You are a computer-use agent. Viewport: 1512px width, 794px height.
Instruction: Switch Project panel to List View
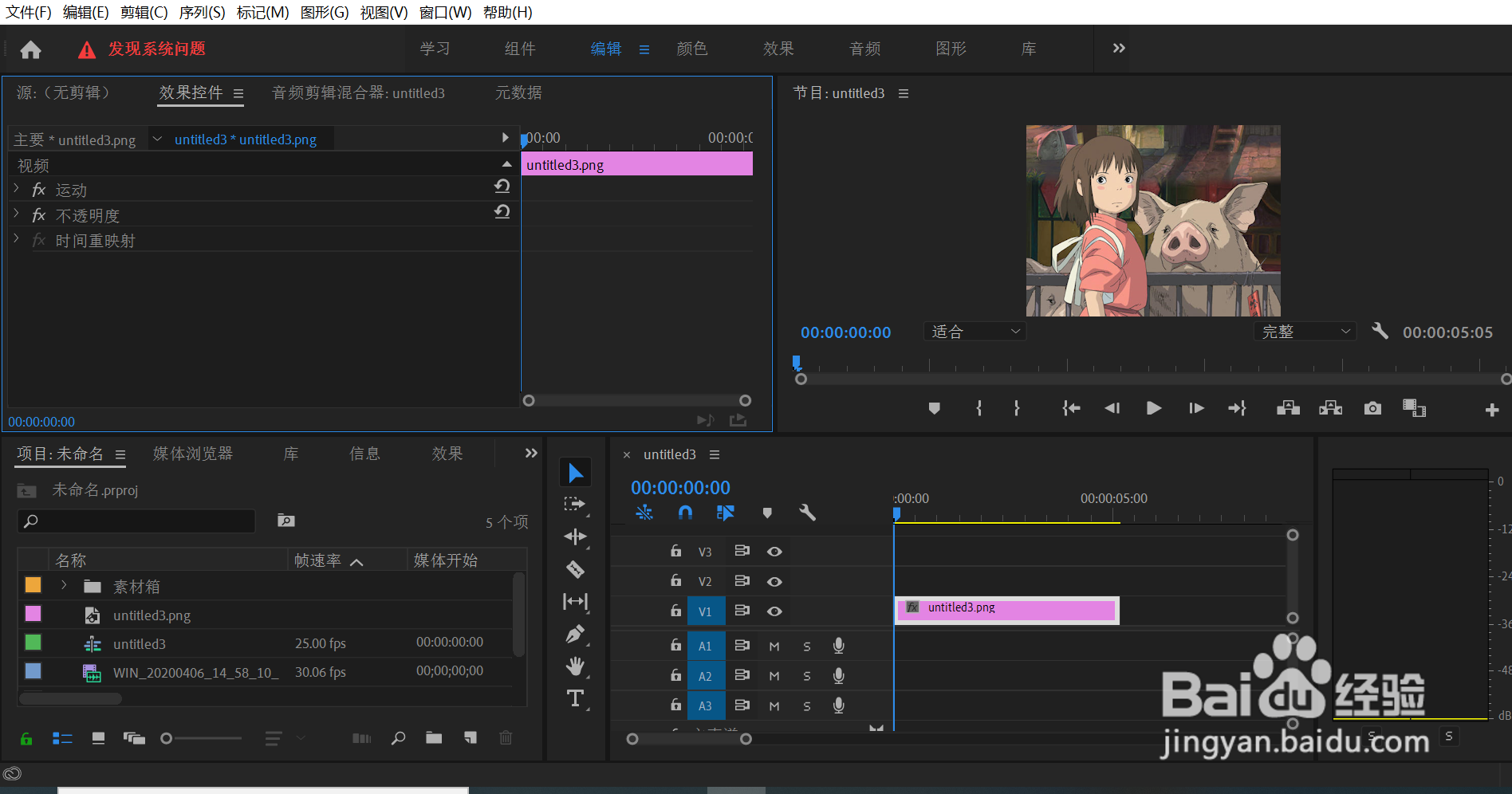(x=62, y=738)
